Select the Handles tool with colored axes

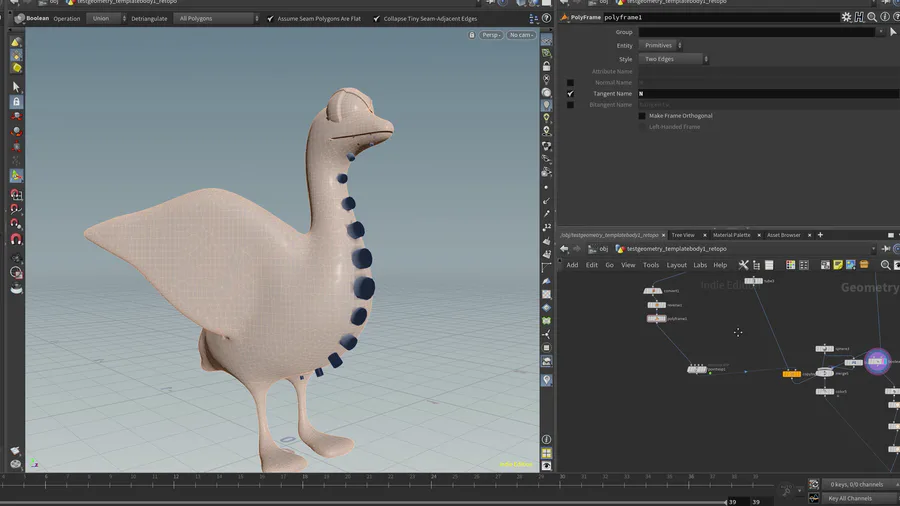[16, 176]
